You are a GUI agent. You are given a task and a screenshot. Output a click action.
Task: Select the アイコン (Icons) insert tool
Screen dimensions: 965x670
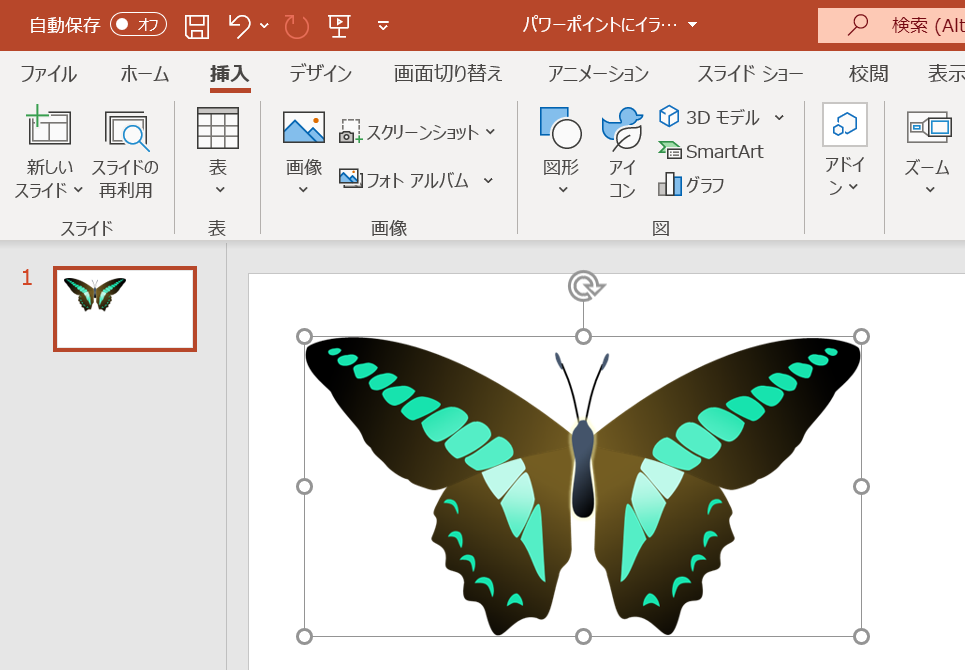pos(620,150)
